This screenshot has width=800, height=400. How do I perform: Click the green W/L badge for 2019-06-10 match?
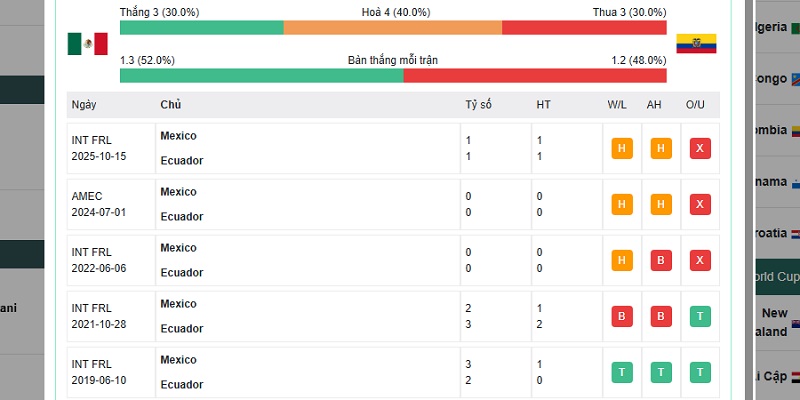(622, 372)
